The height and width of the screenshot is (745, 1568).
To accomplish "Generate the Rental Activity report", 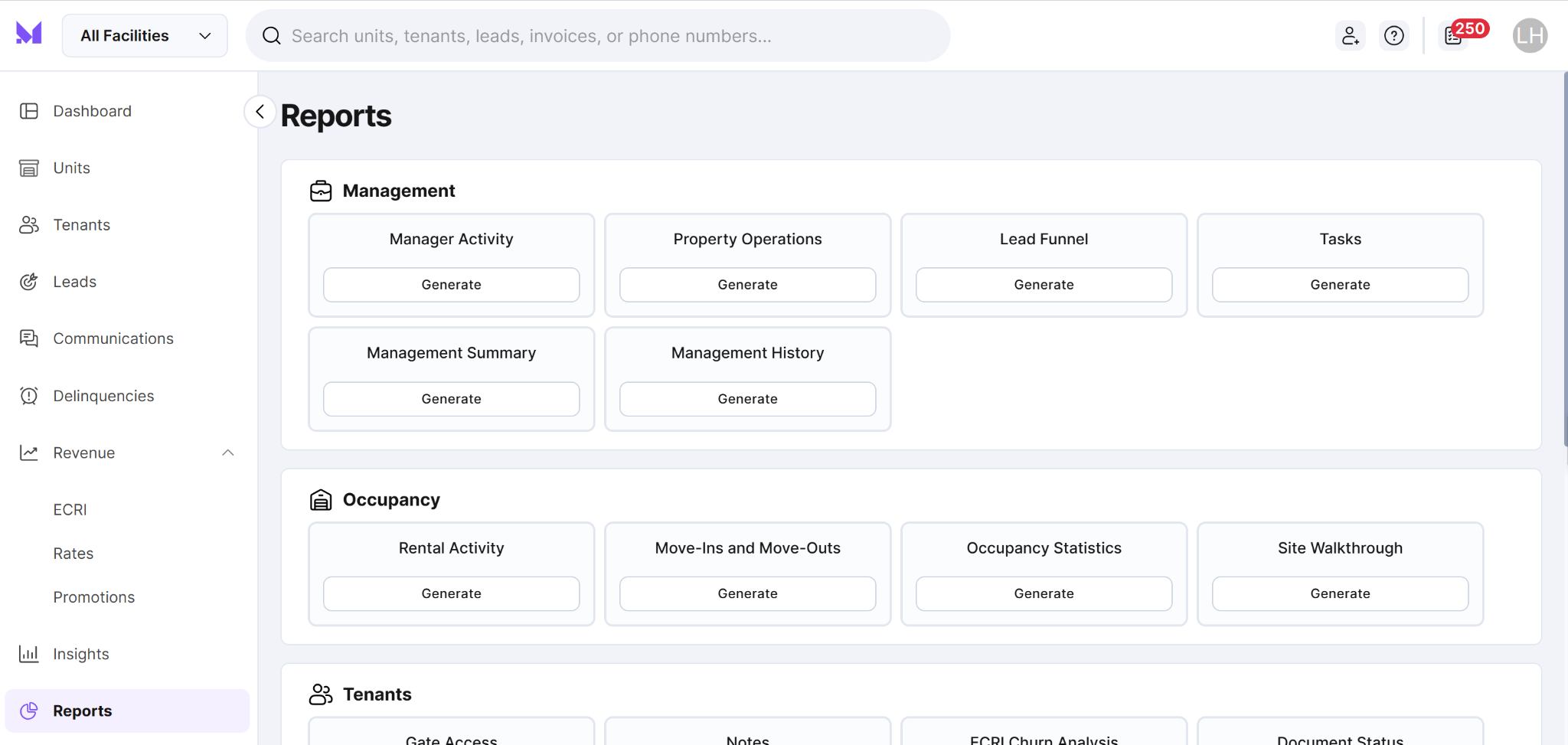I will [x=452, y=593].
